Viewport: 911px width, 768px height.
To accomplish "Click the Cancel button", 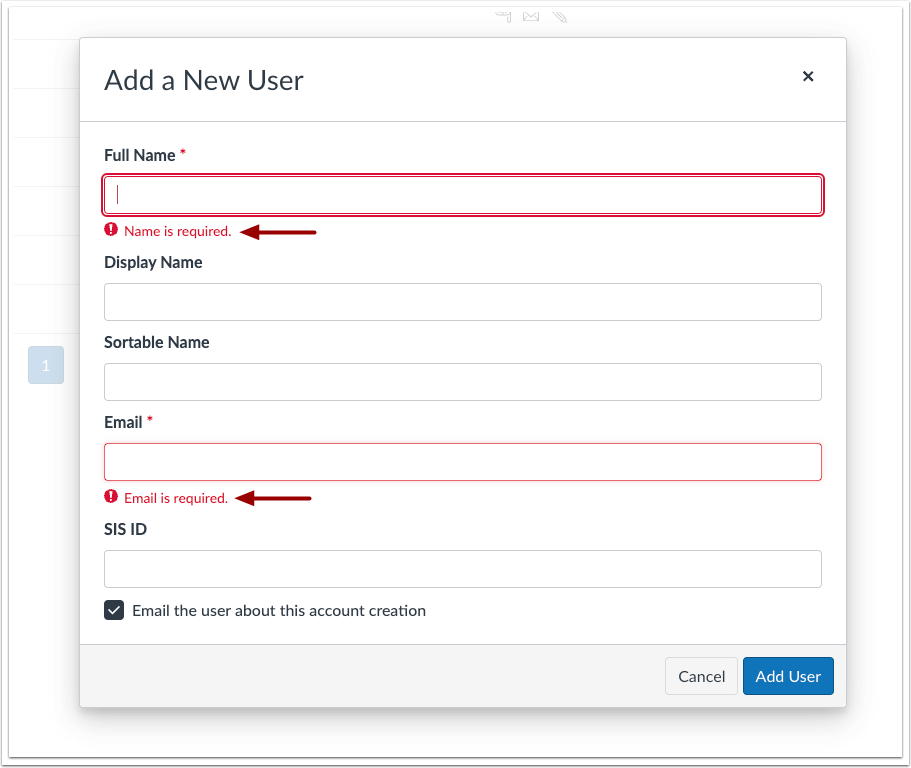I will click(x=701, y=676).
